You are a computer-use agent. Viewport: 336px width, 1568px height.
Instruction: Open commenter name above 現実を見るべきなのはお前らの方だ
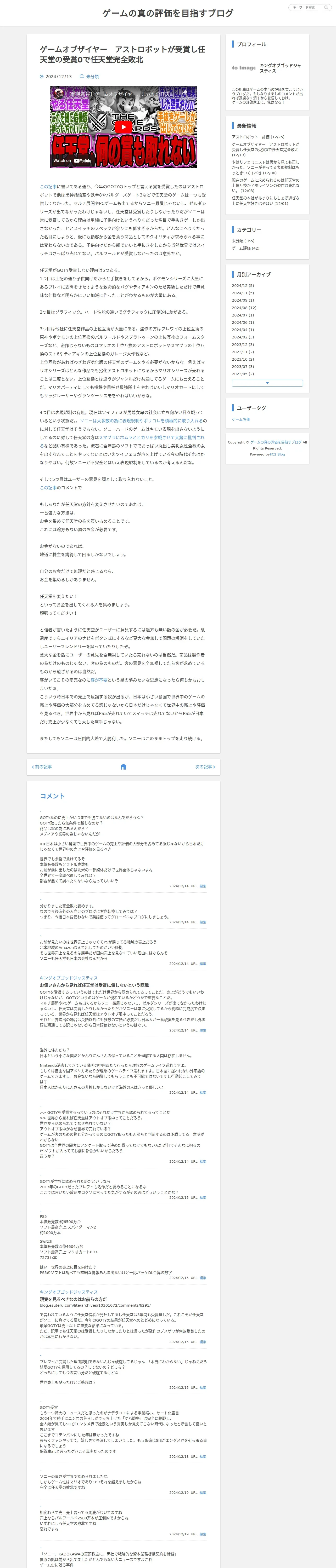click(68, 1292)
